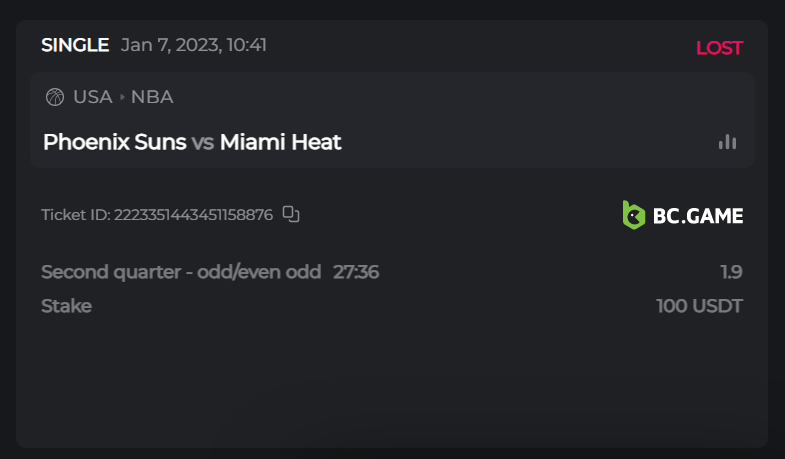Click the SINGLE bet type label

coord(75,45)
